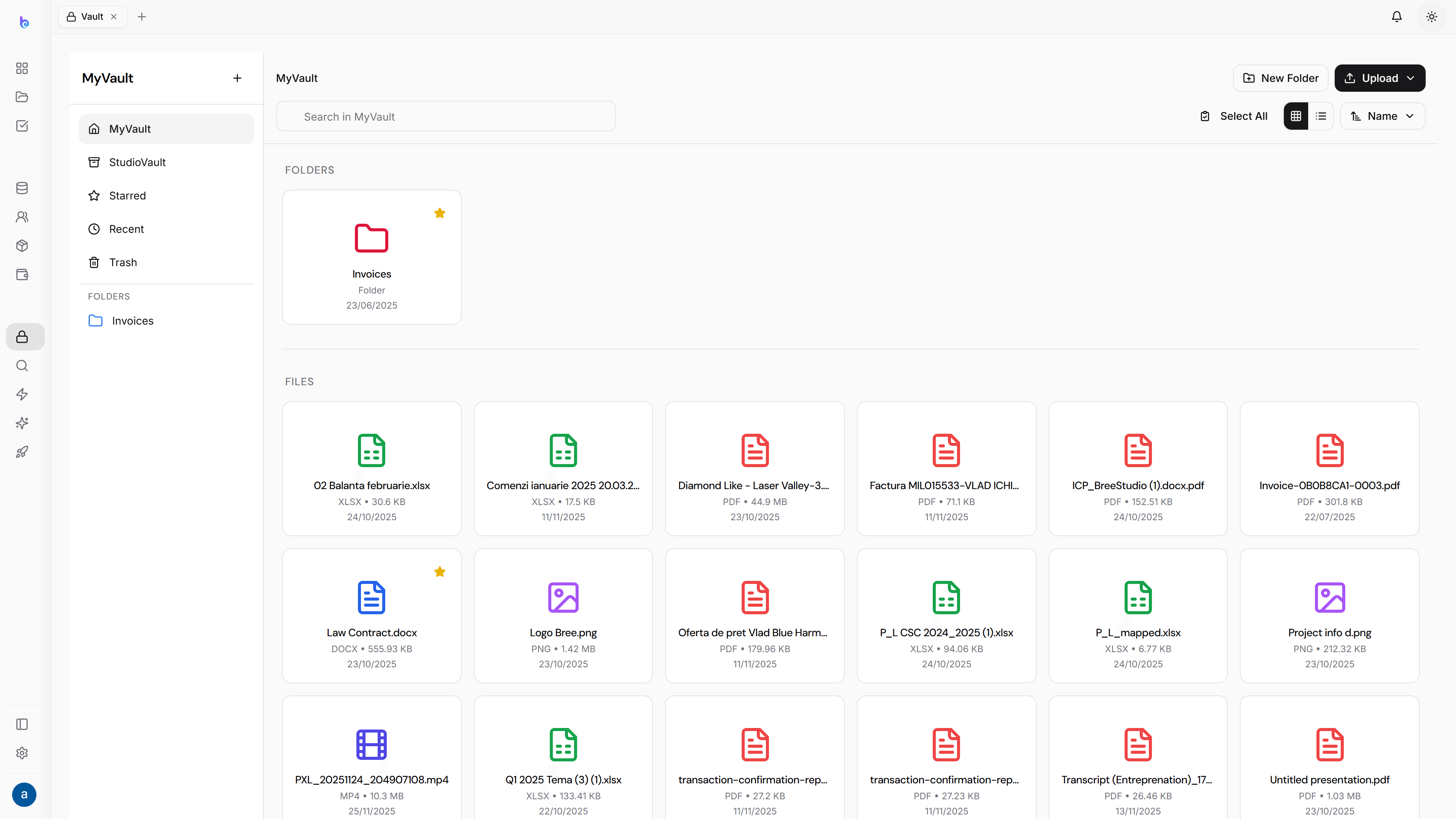Open notifications bell
Screen dimensions: 1456x819
[x=1396, y=17]
